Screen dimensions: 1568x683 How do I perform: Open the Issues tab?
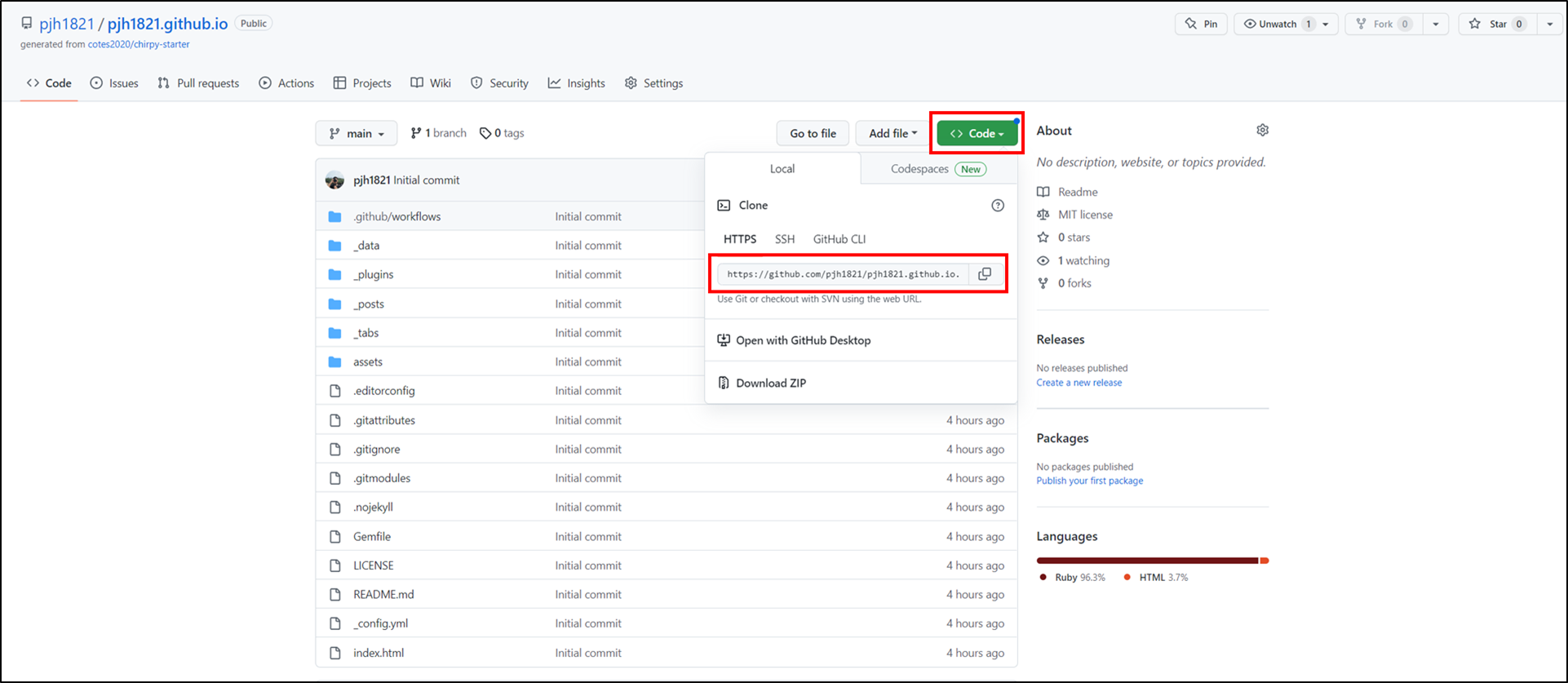114,83
